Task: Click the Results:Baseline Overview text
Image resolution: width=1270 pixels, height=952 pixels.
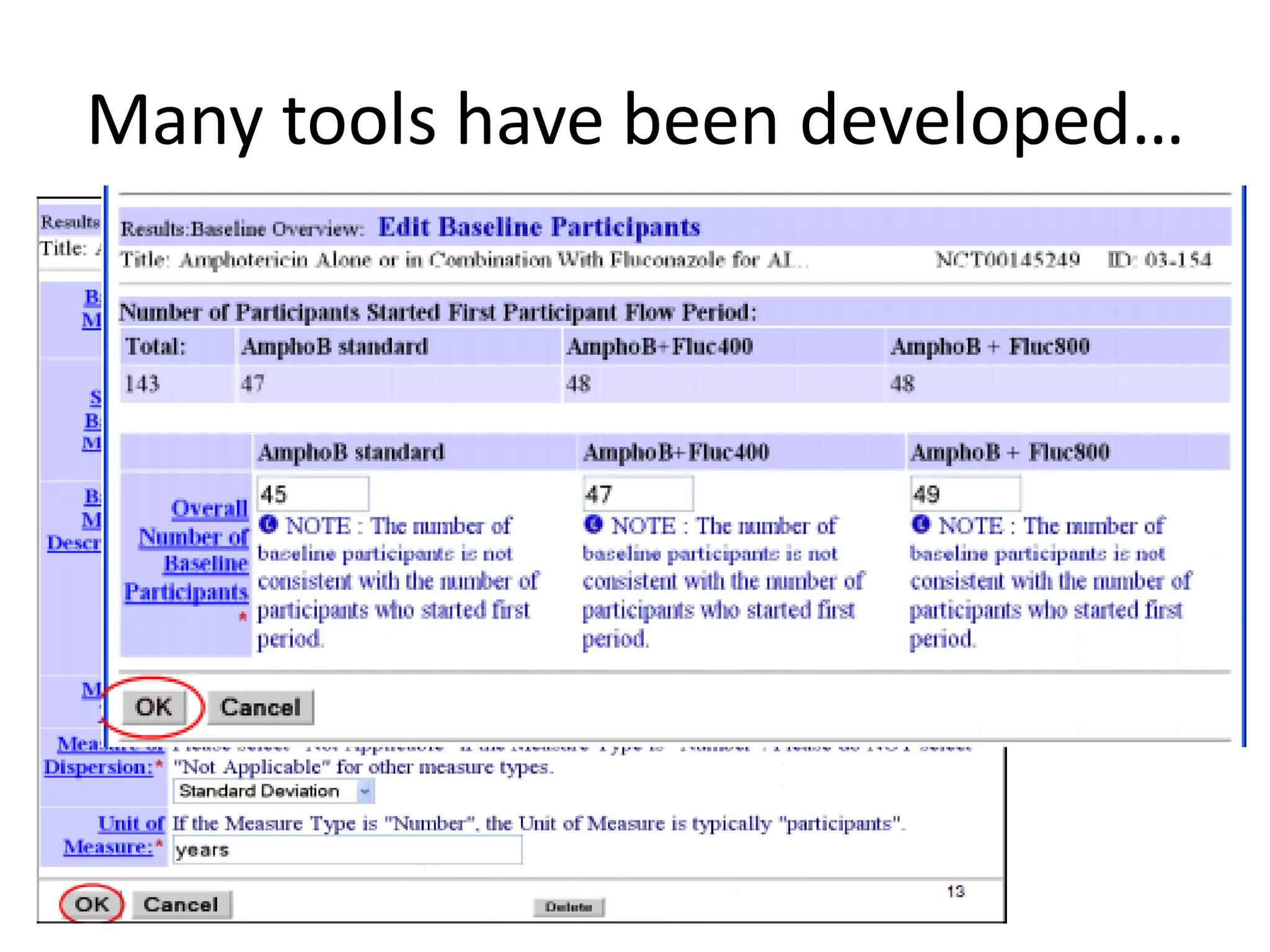Action: (242, 229)
